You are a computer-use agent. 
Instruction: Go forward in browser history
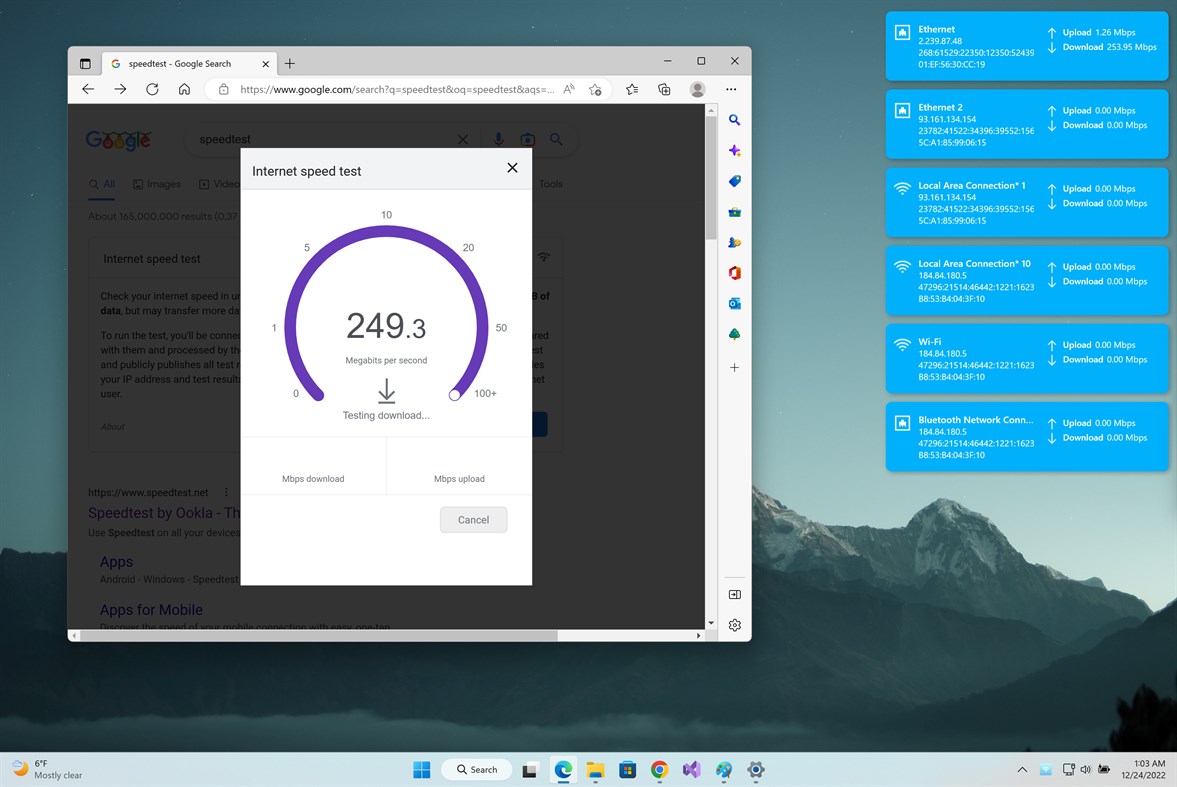(120, 89)
